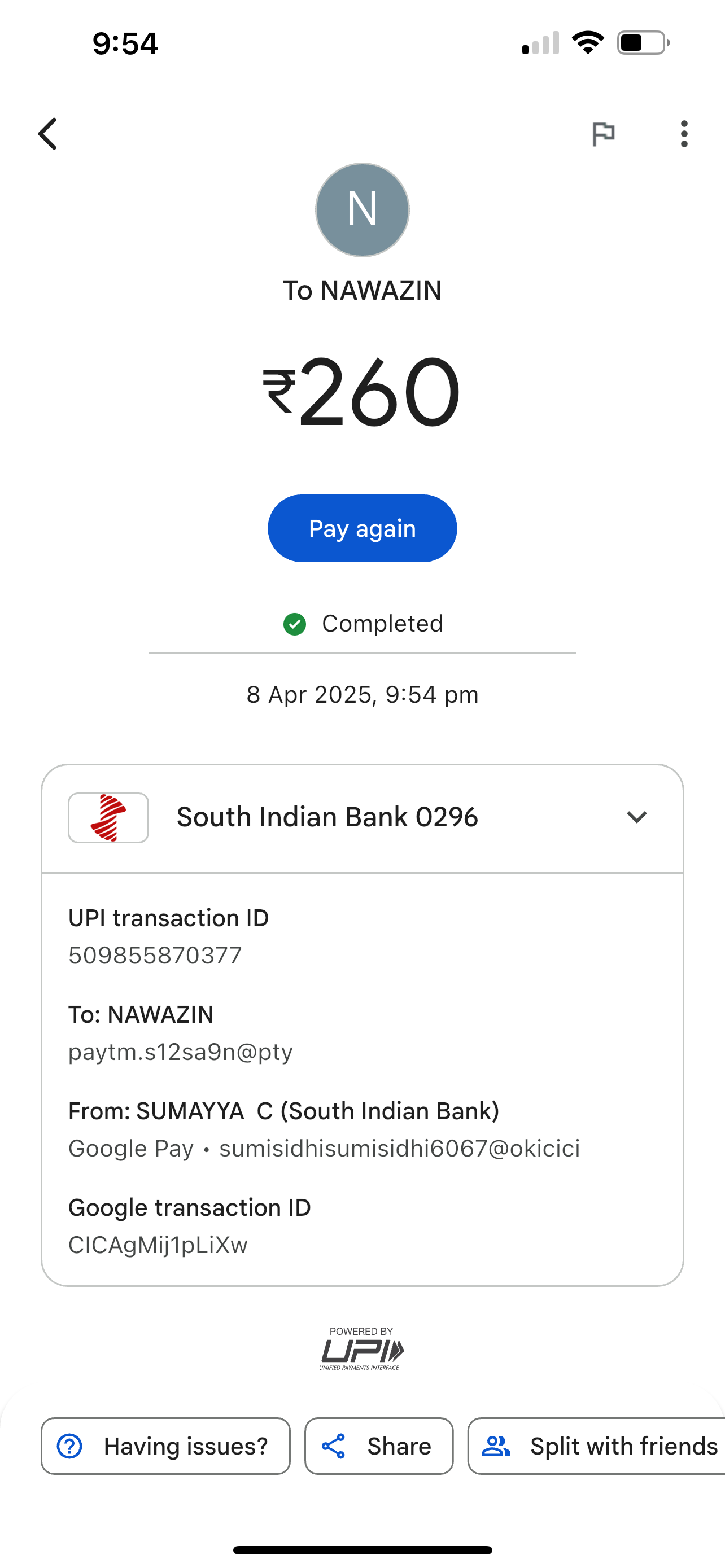
Task: Select South Indian Bank 0296 account row
Action: tap(327, 817)
